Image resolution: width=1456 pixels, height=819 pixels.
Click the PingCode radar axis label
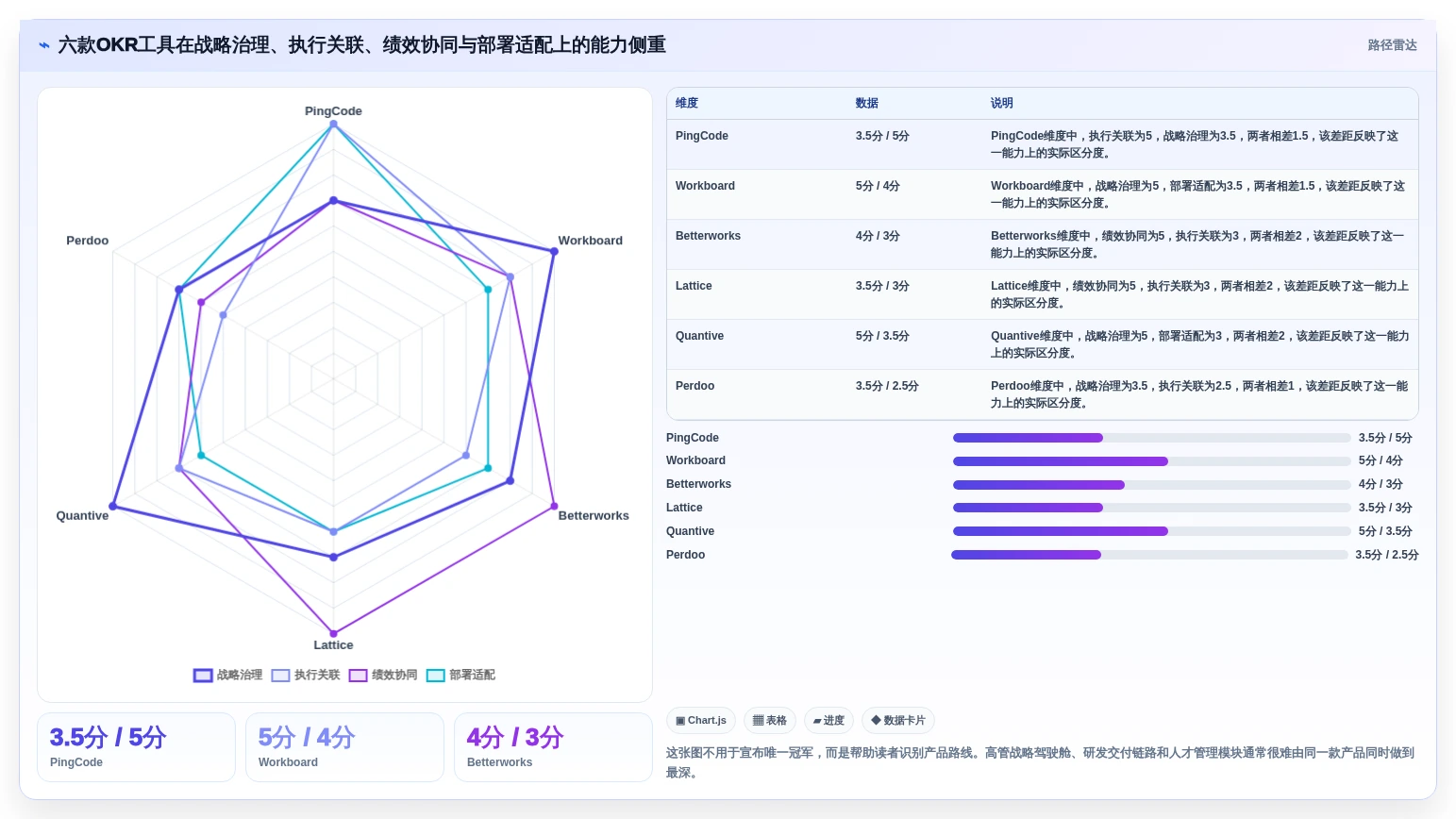[x=333, y=110]
